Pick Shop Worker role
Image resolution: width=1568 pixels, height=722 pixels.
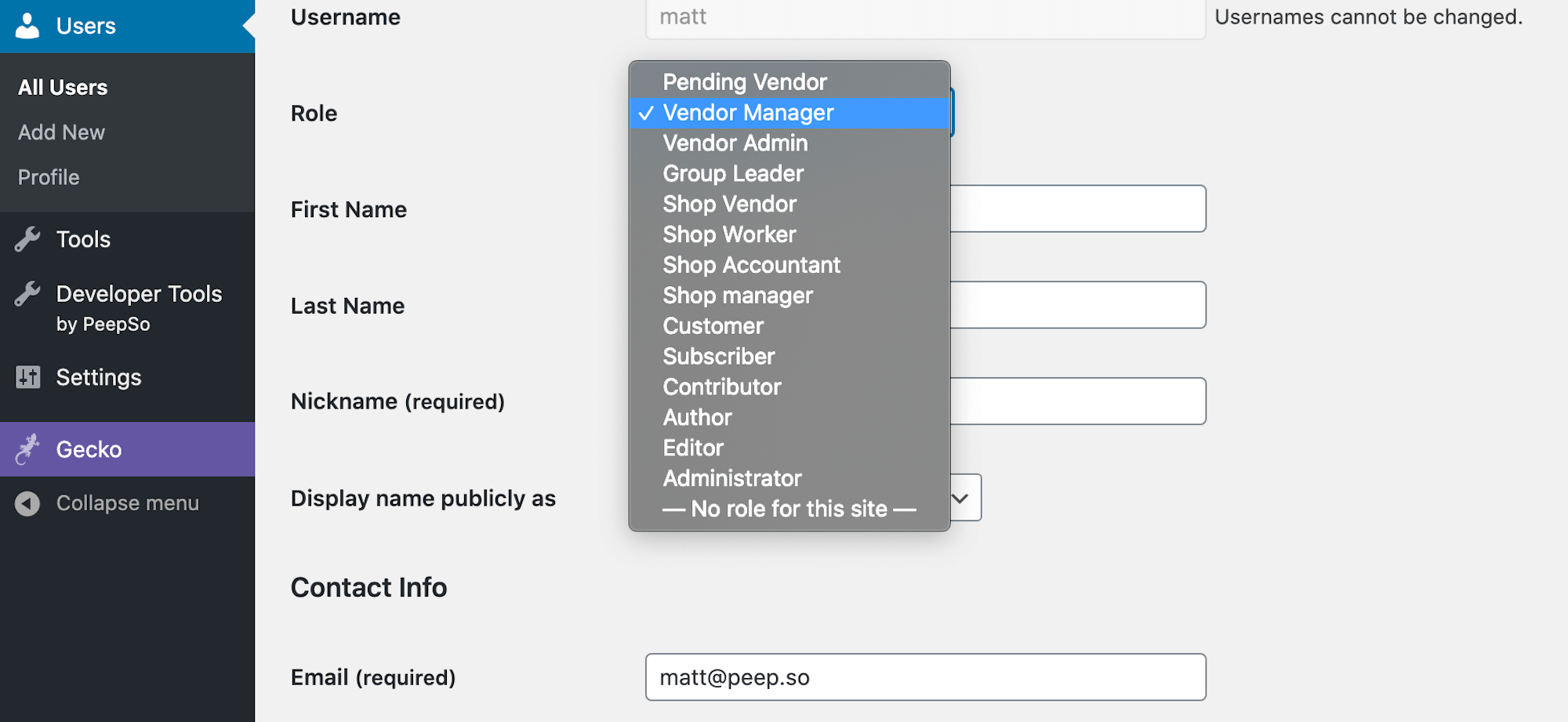[x=789, y=235]
